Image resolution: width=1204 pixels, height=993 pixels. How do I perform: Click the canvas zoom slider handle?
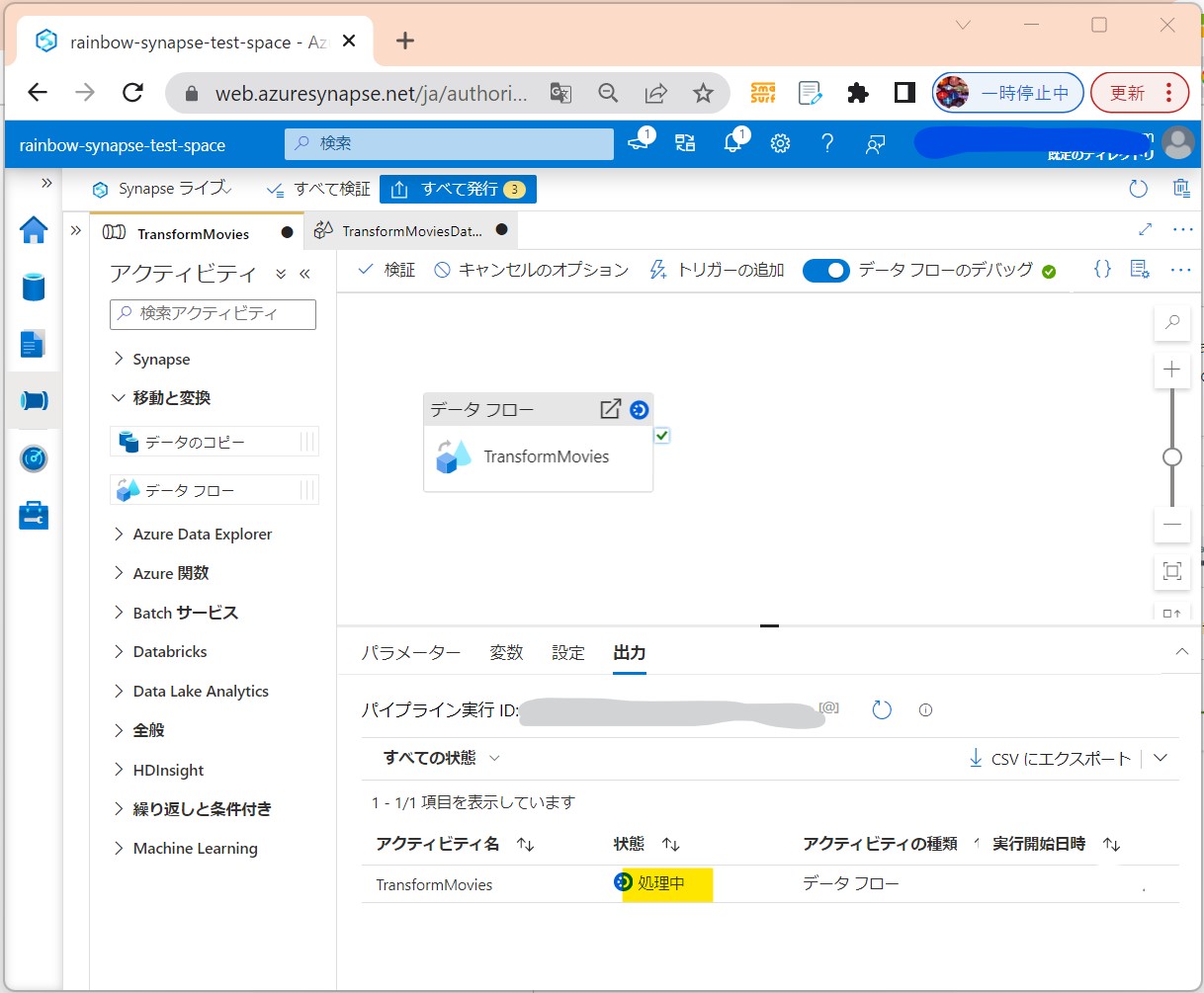[1172, 456]
